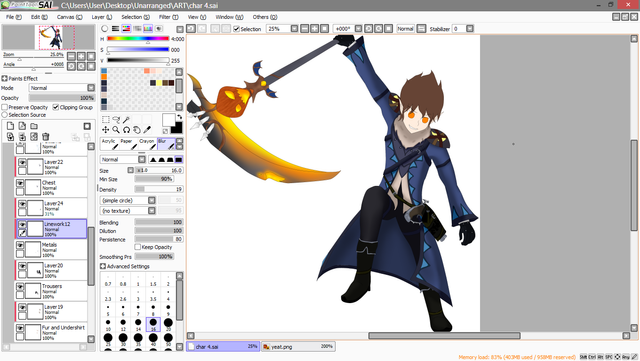Select the Blur brush
This screenshot has width=640, height=361.
(166, 144)
